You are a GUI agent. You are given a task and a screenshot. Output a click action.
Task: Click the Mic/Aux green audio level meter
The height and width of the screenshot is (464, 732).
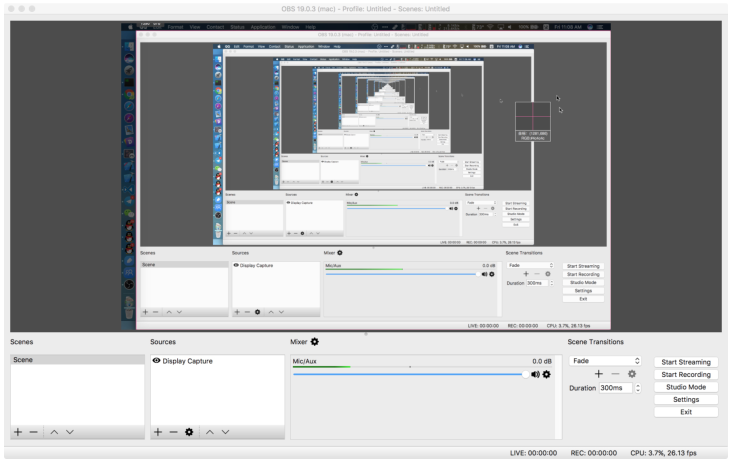(322, 367)
